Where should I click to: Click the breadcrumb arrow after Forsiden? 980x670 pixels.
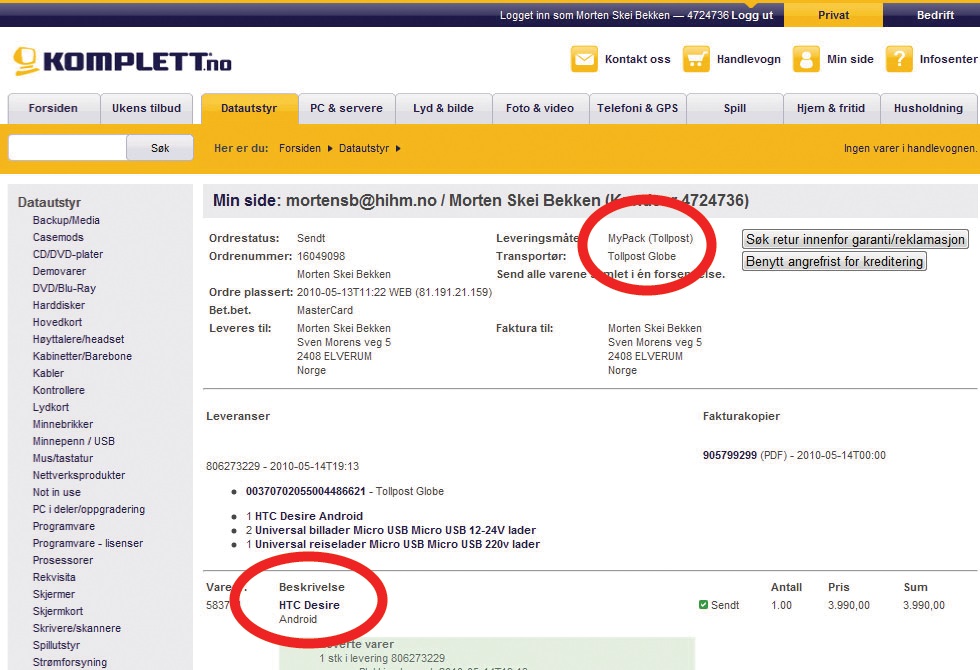(x=330, y=149)
